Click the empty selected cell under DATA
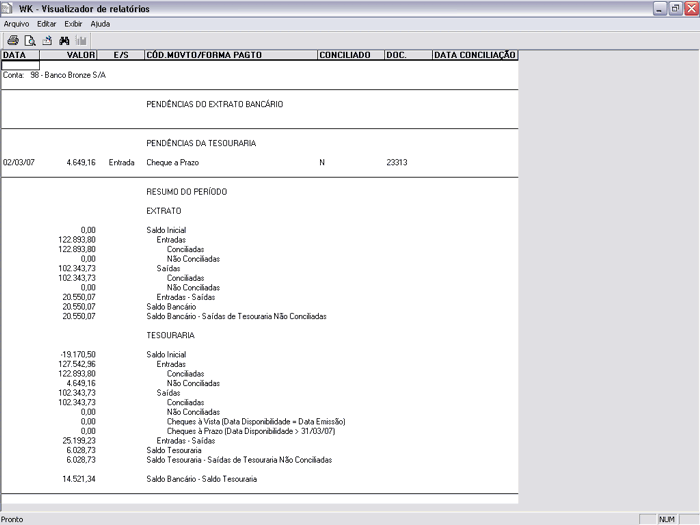700x525 pixels. (20, 65)
